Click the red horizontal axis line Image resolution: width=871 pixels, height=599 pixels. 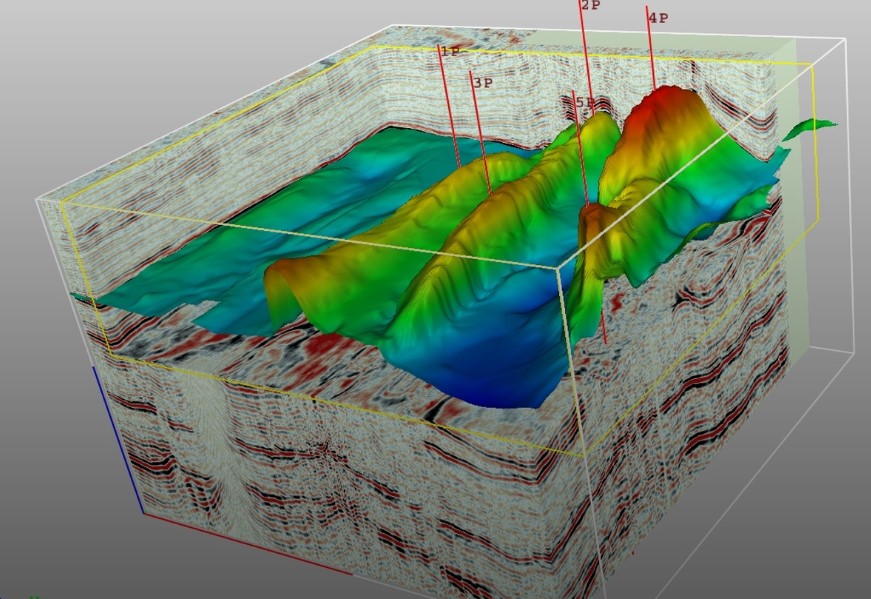click(247, 545)
